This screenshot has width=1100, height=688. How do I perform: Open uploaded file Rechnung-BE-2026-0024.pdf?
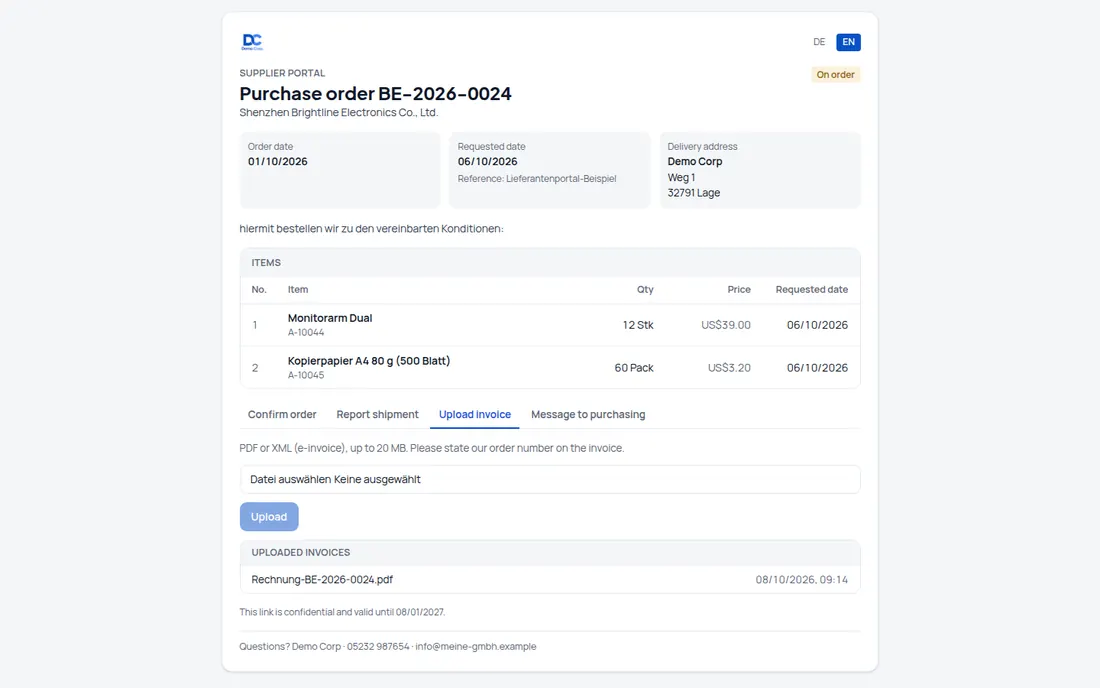(x=322, y=580)
